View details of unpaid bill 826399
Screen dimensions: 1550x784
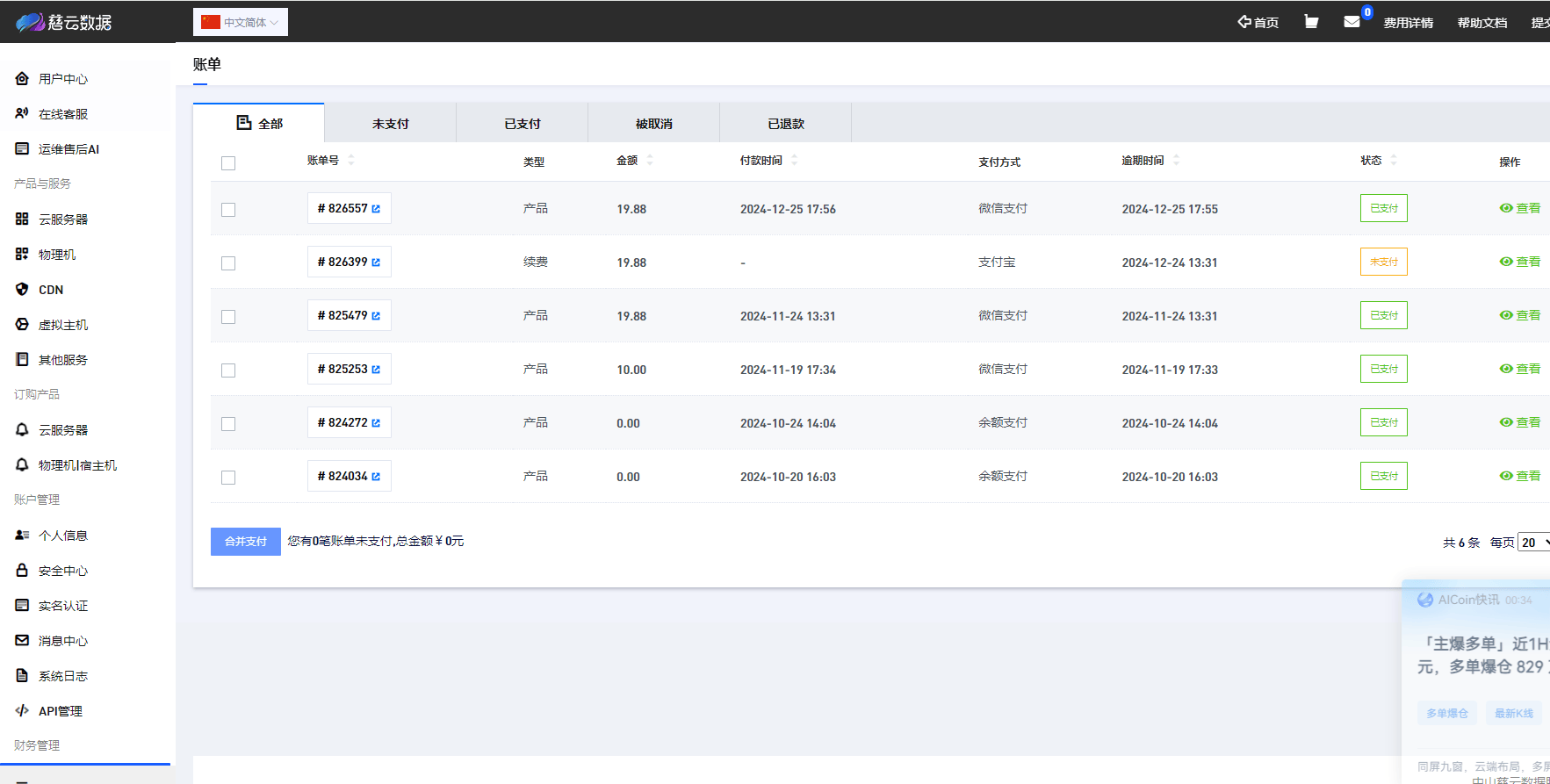1520,263
